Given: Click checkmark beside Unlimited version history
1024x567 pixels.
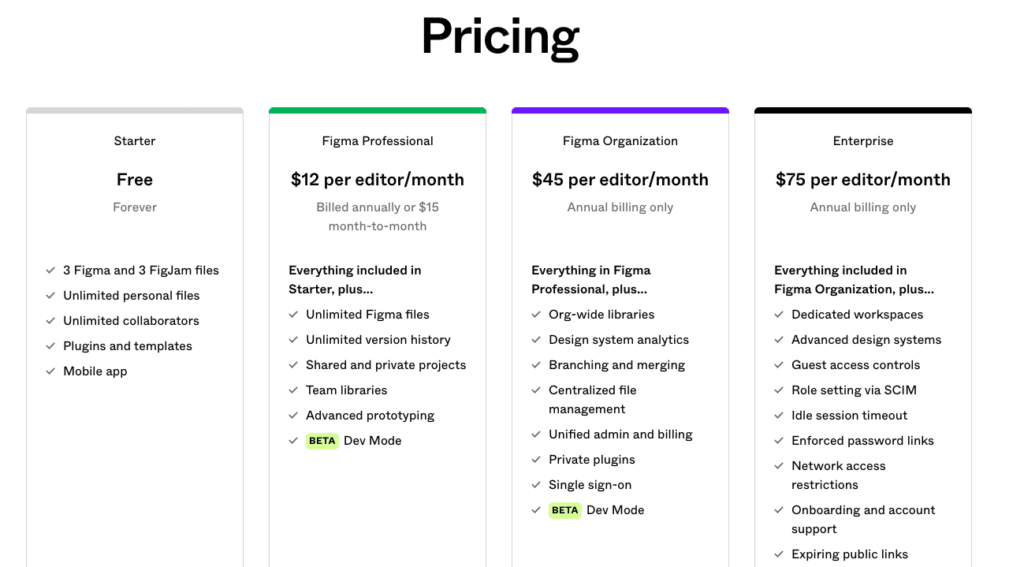Looking at the screenshot, I should pyautogui.click(x=293, y=340).
